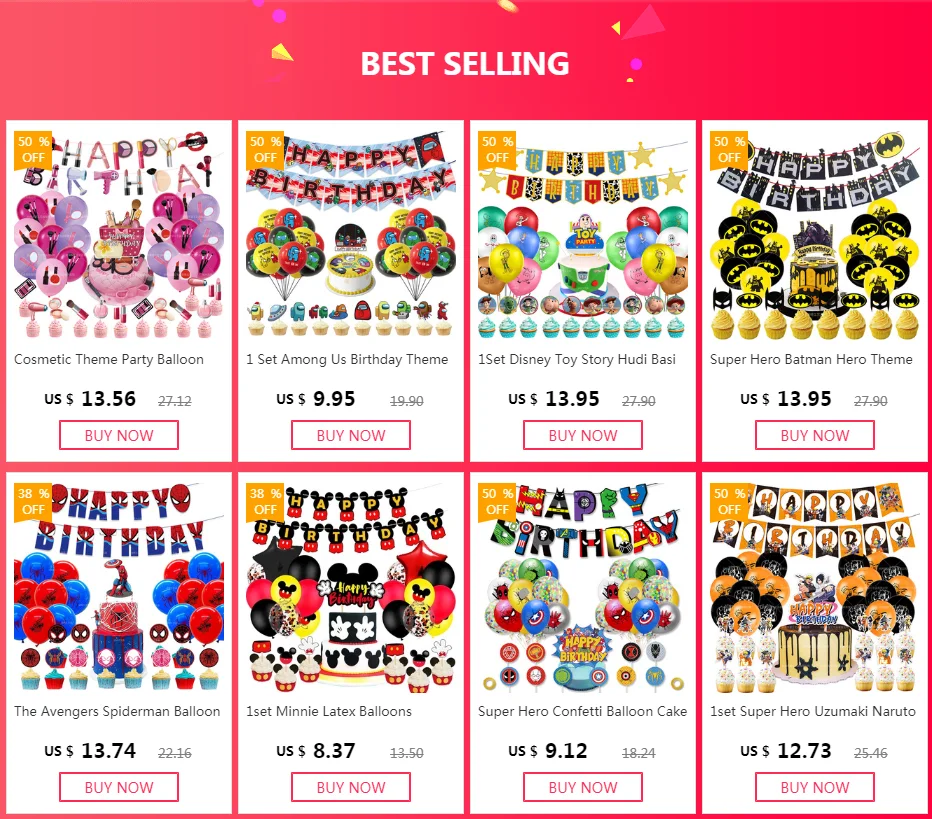This screenshot has height=819, width=932.
Task: Open the Among Us birthday set image
Action: pos(351,235)
